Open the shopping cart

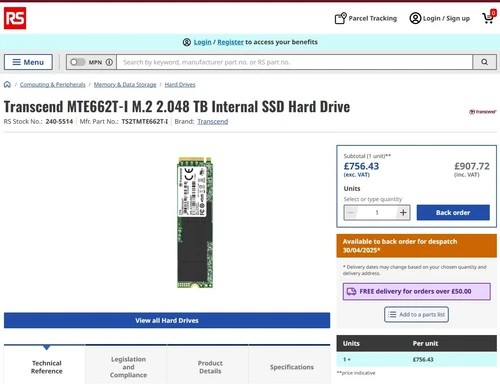click(489, 17)
